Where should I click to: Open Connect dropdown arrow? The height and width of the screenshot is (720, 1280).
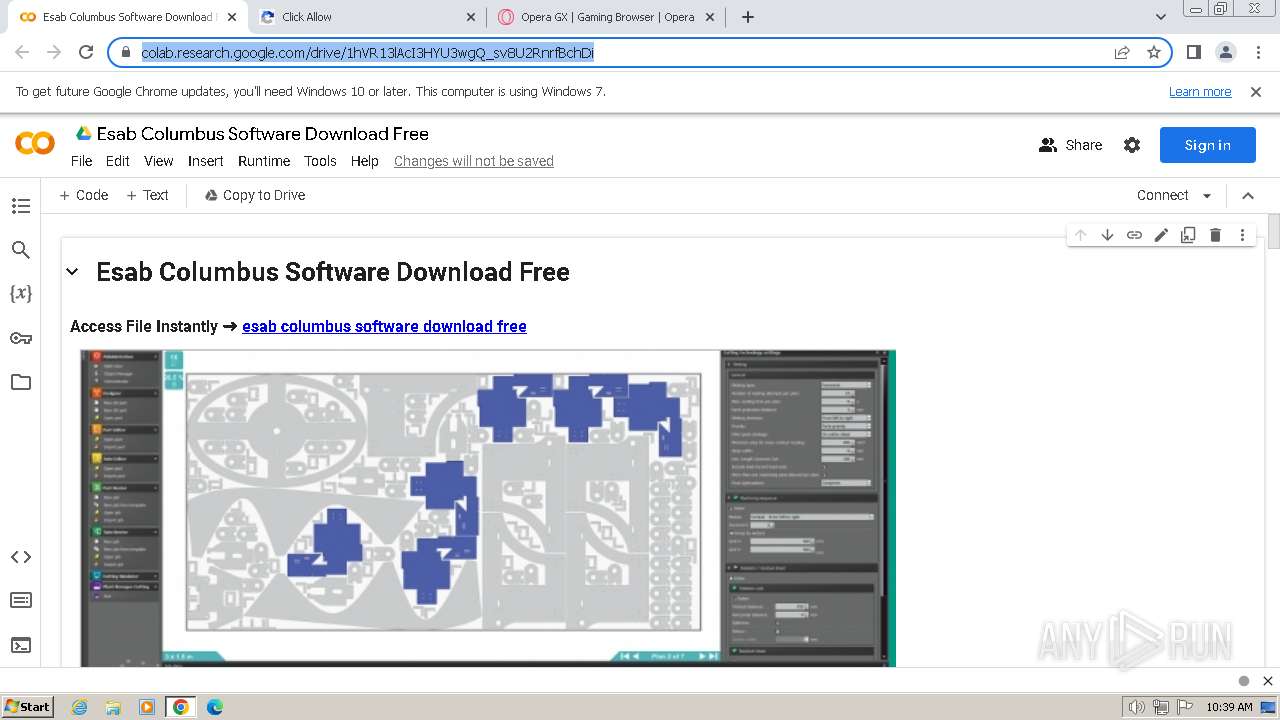pyautogui.click(x=1207, y=196)
